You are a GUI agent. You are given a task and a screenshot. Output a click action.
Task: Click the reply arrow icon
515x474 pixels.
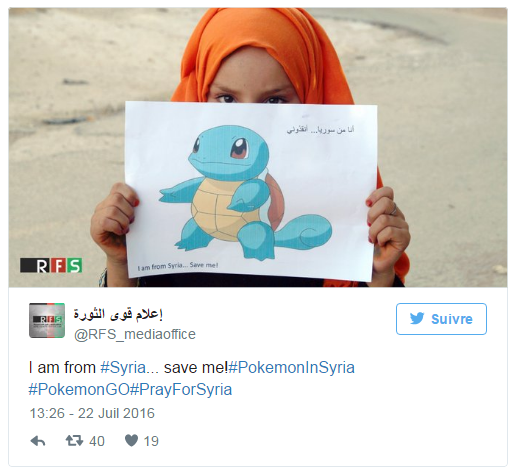(x=38, y=441)
